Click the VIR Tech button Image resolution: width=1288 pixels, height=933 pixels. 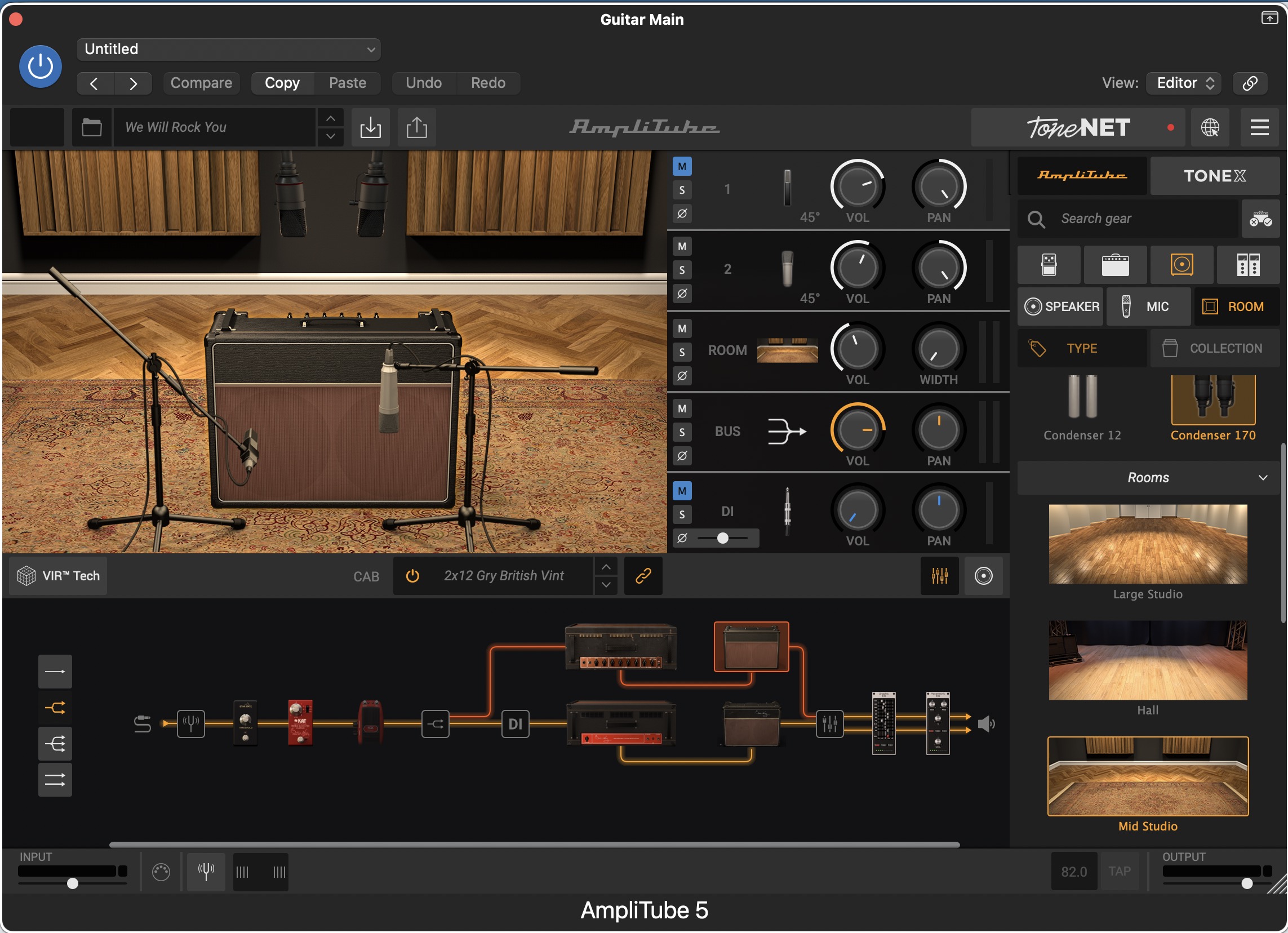pyautogui.click(x=58, y=576)
